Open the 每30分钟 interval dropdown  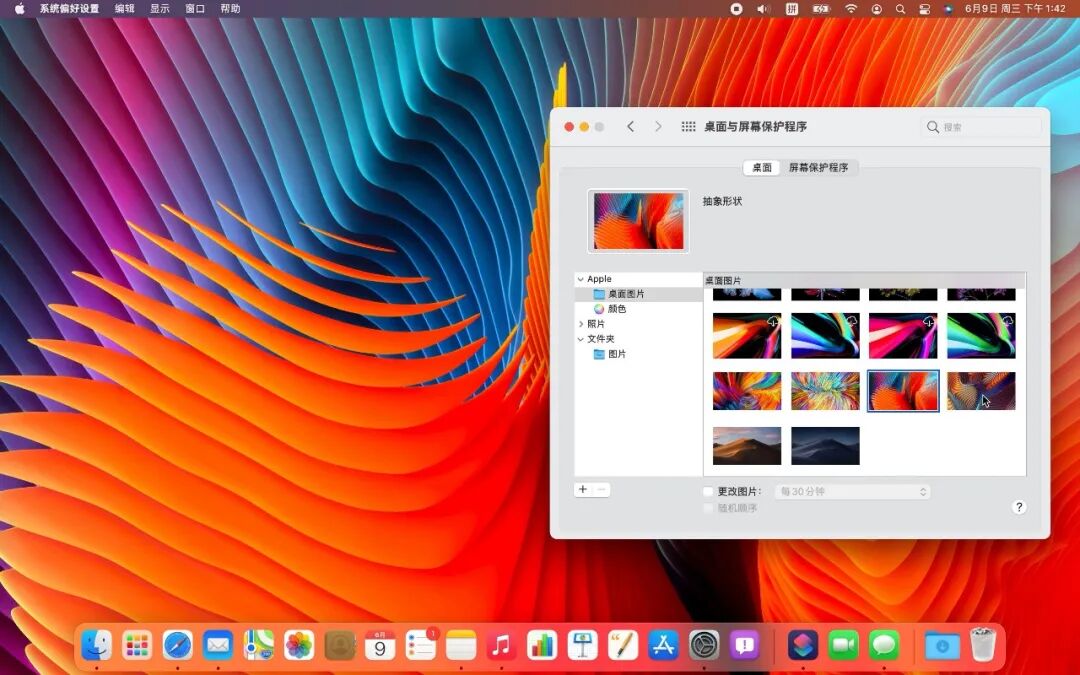coord(853,491)
